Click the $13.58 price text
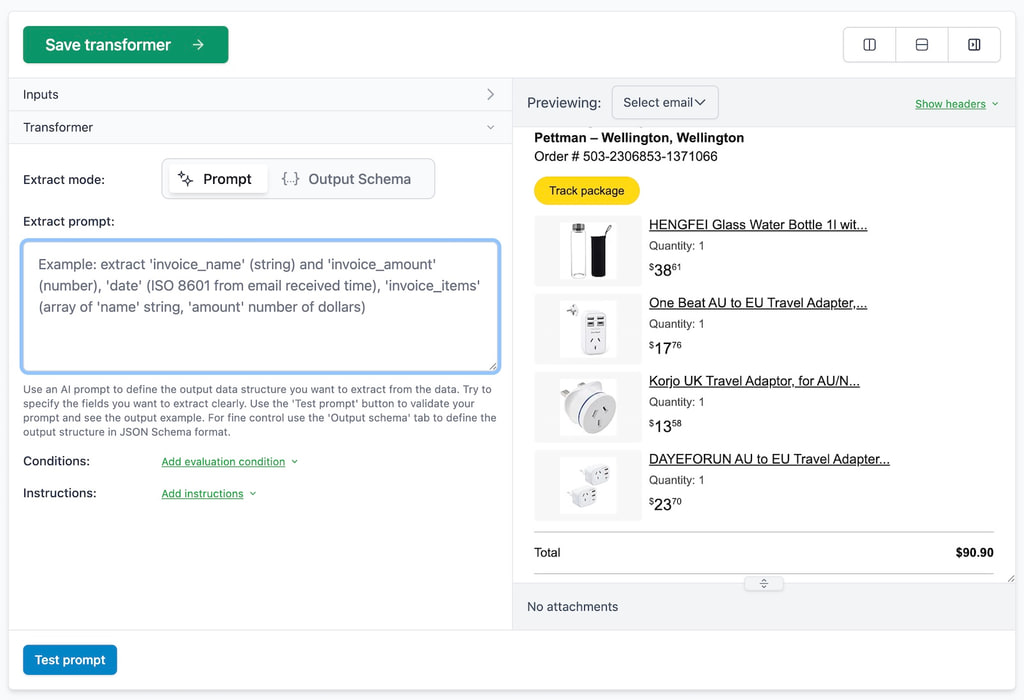 [665, 426]
